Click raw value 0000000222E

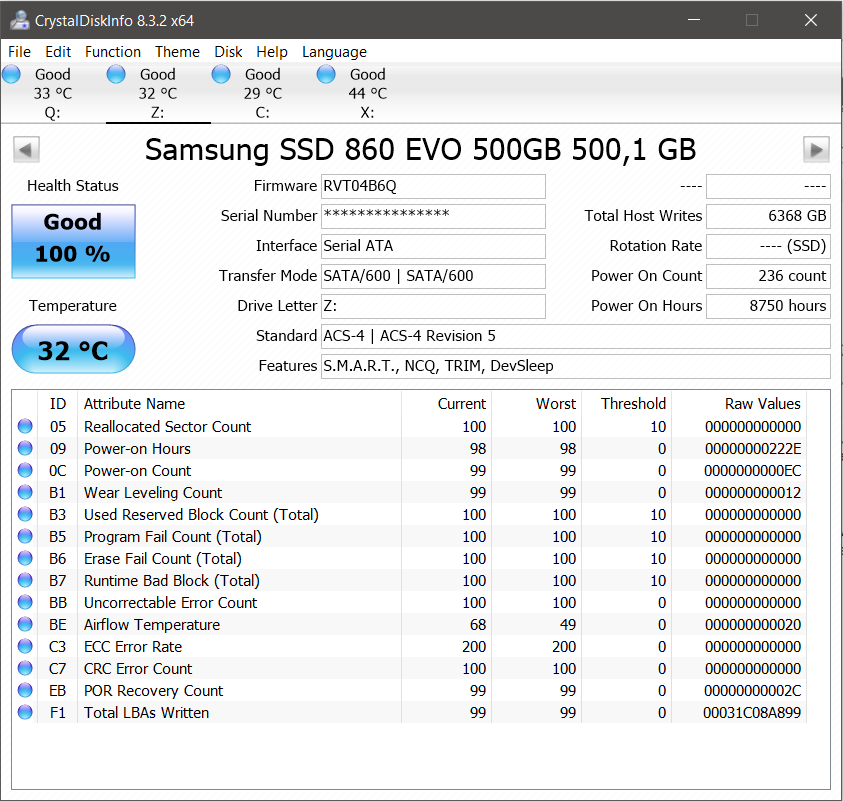[753, 448]
